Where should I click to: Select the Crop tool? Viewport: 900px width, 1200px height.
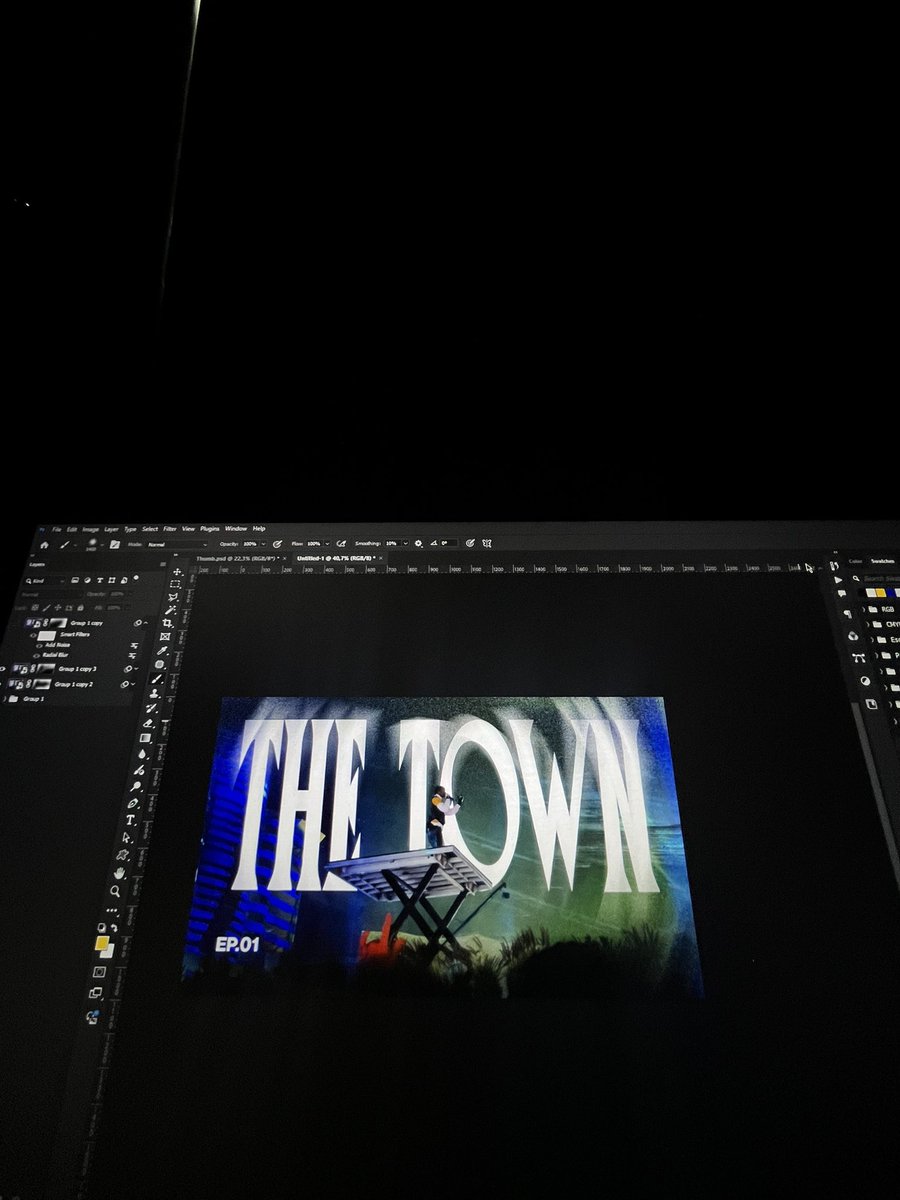pos(168,623)
